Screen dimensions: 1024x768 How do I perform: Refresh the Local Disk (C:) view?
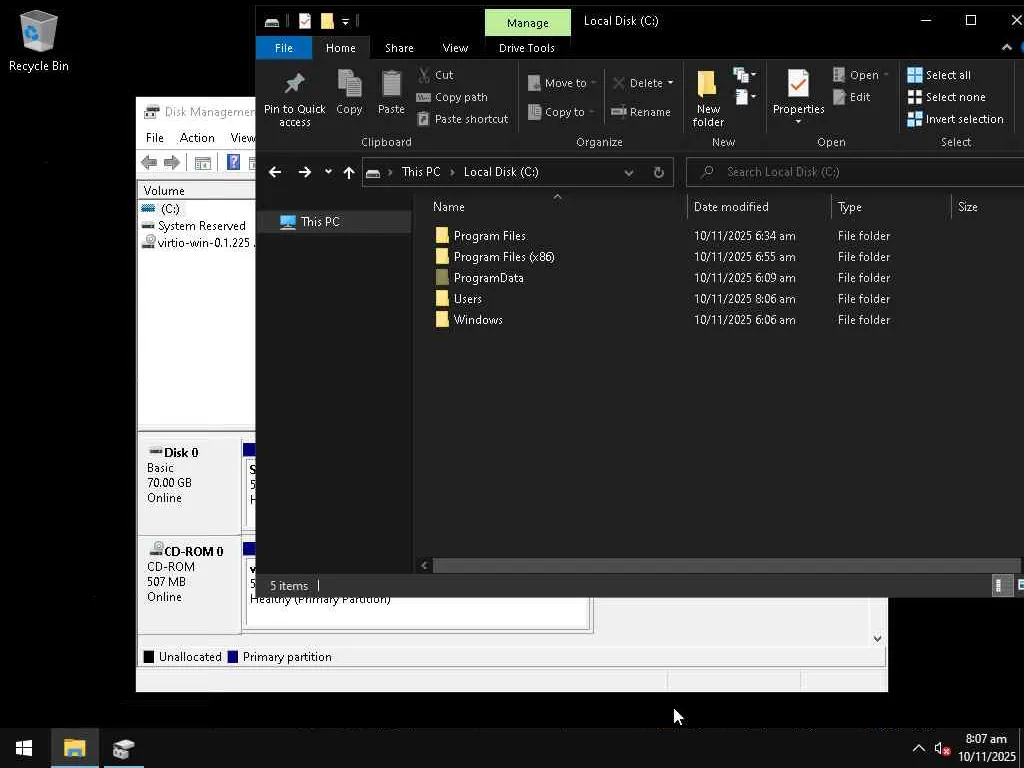pyautogui.click(x=658, y=172)
